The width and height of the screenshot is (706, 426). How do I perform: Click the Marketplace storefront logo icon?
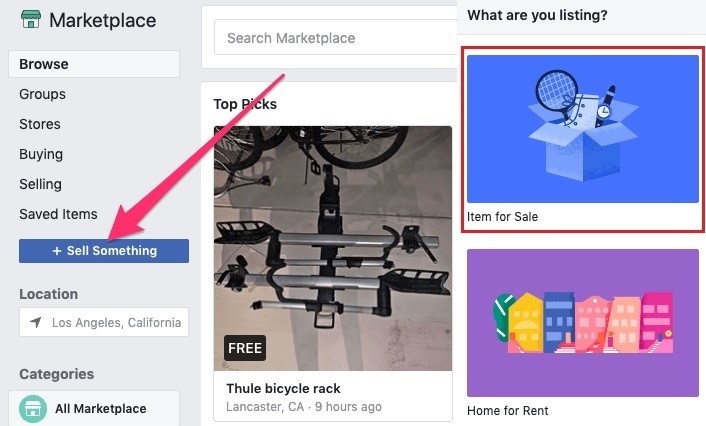pyautogui.click(x=30, y=20)
